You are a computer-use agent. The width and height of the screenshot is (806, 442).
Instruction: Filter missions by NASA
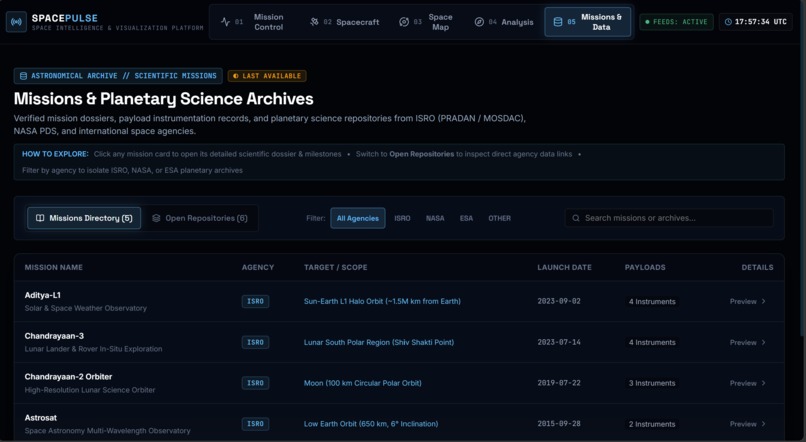[435, 218]
